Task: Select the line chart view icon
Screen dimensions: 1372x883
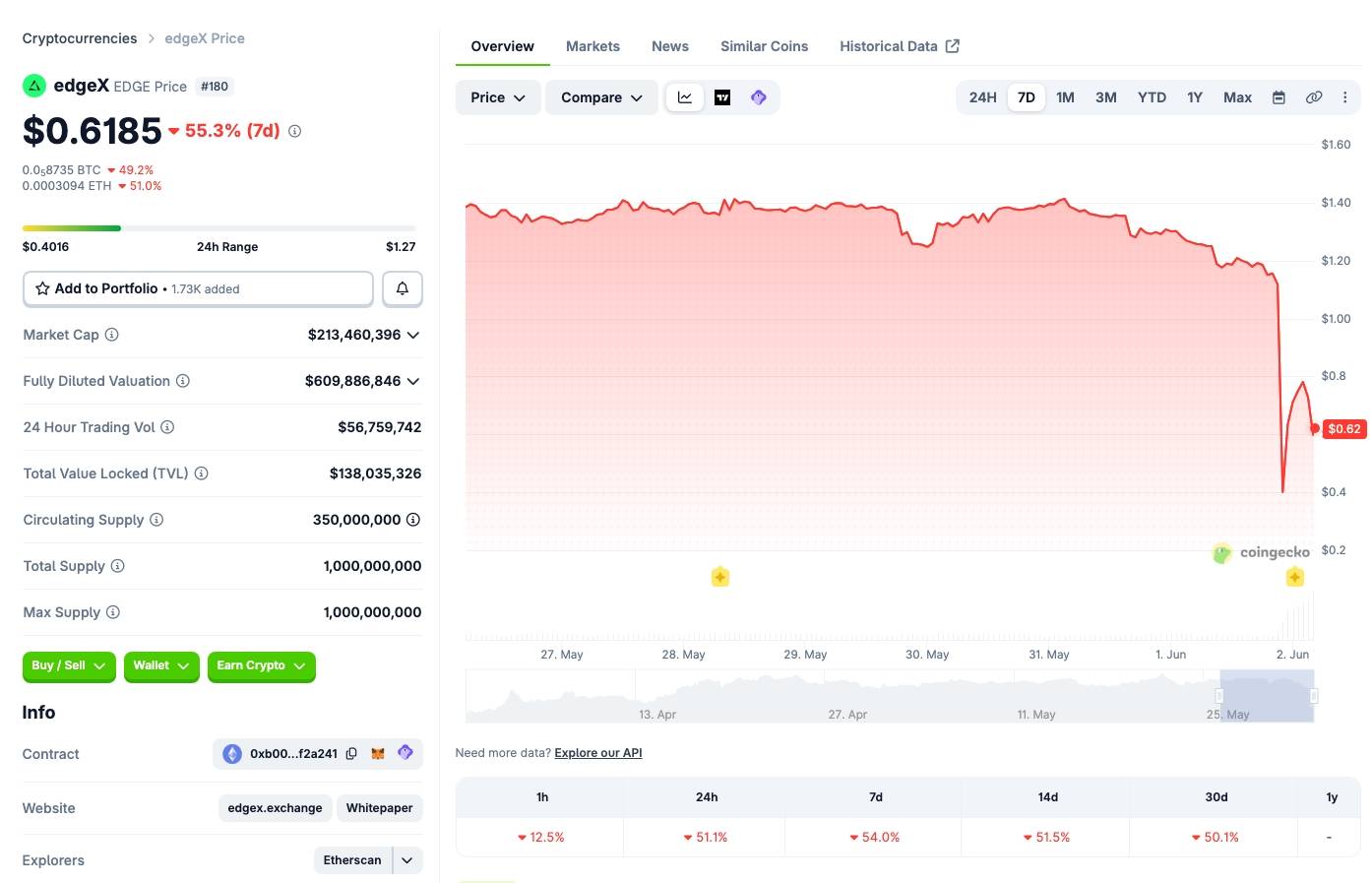Action: point(685,97)
